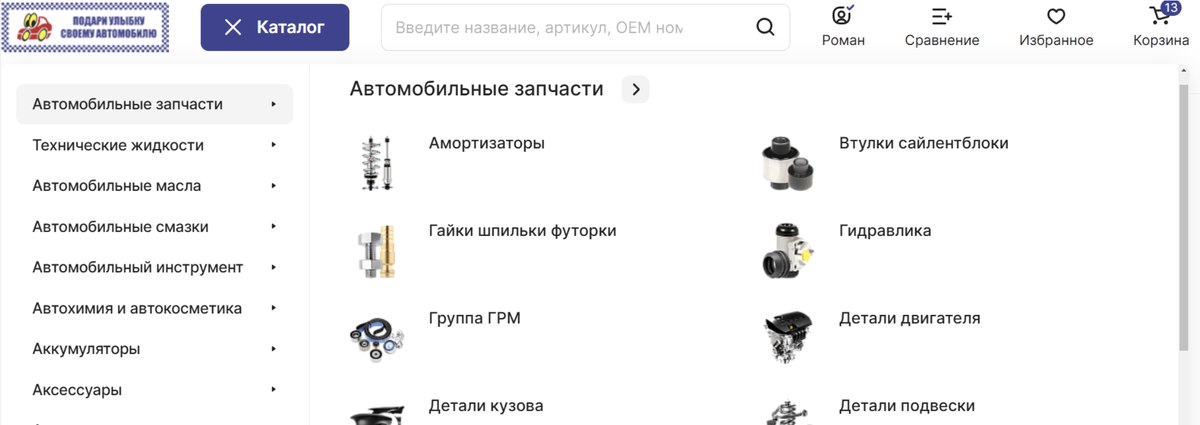Select the Амортизаторы product image
The width and height of the screenshot is (1200, 425).
click(376, 163)
